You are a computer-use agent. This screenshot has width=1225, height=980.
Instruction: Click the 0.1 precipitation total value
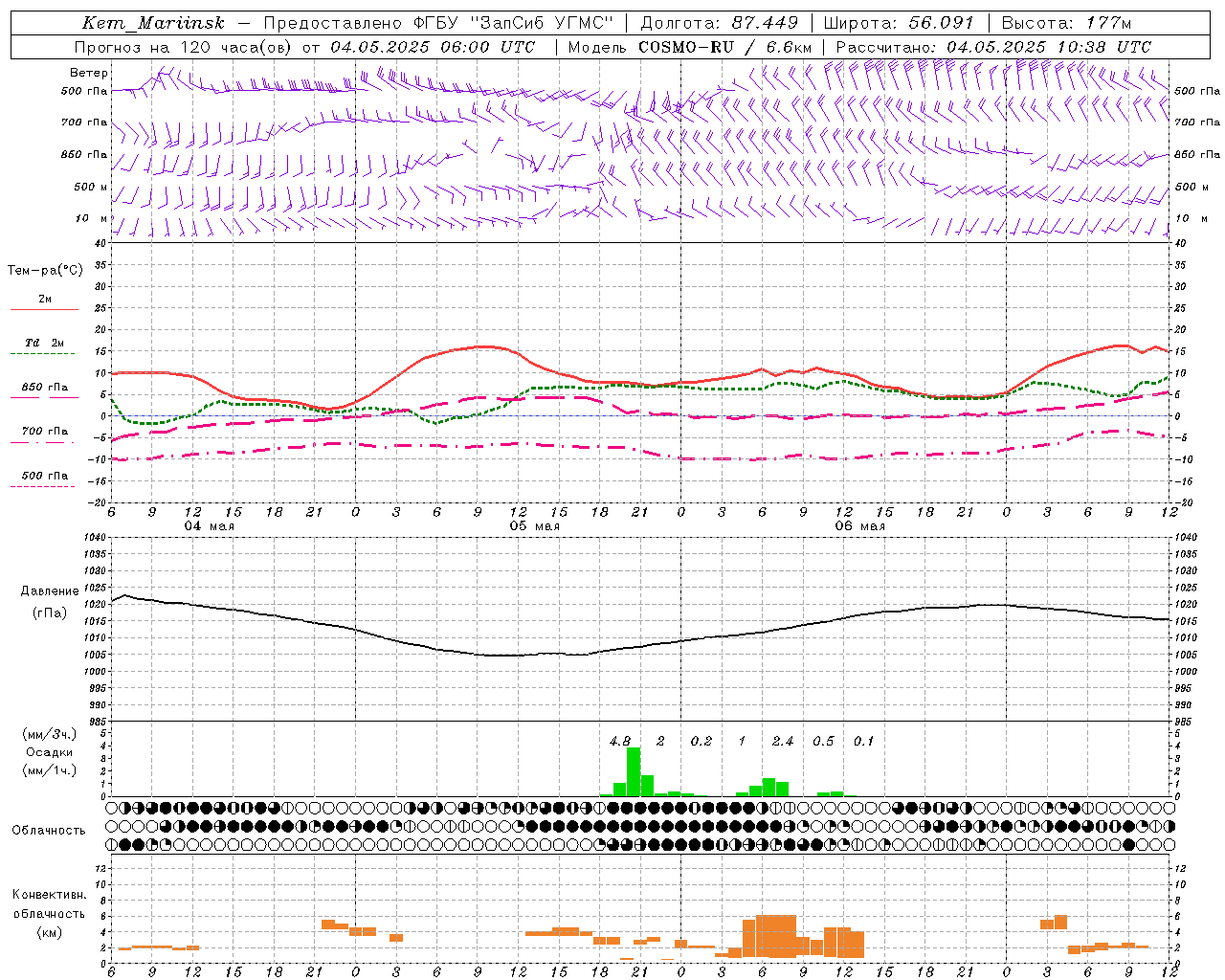864,741
